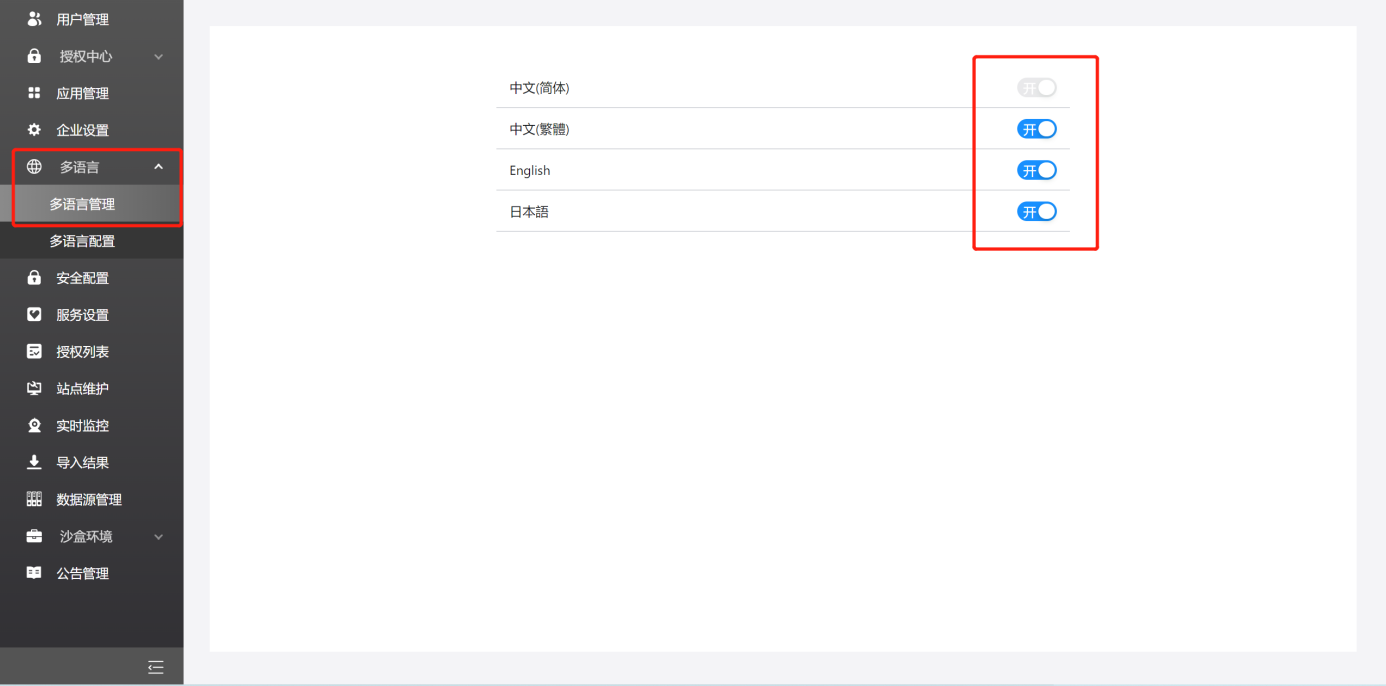Click the 企业设置 gear icon
The width and height of the screenshot is (1386, 686).
pos(34,129)
